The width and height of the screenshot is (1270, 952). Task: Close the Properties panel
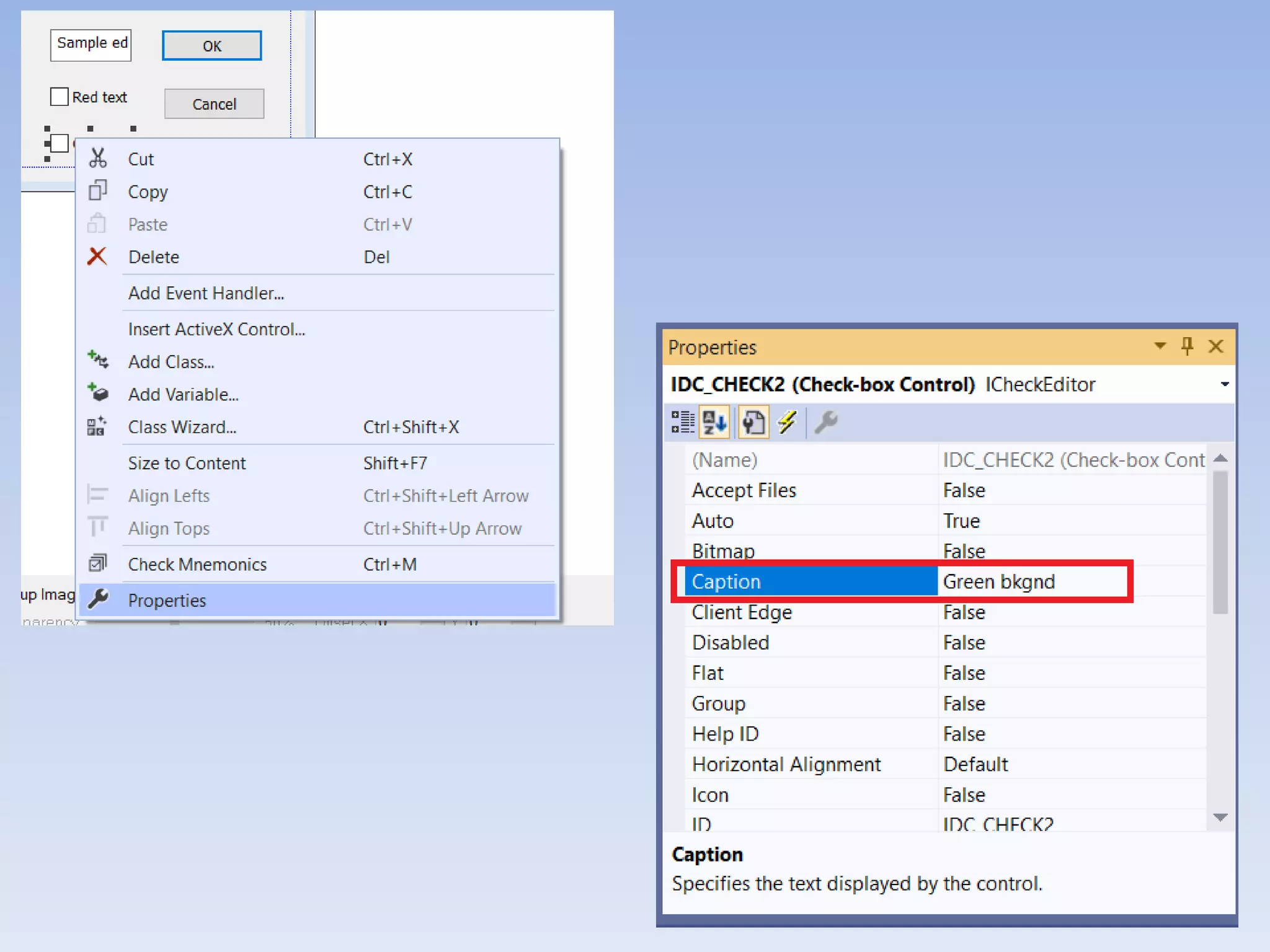point(1215,346)
